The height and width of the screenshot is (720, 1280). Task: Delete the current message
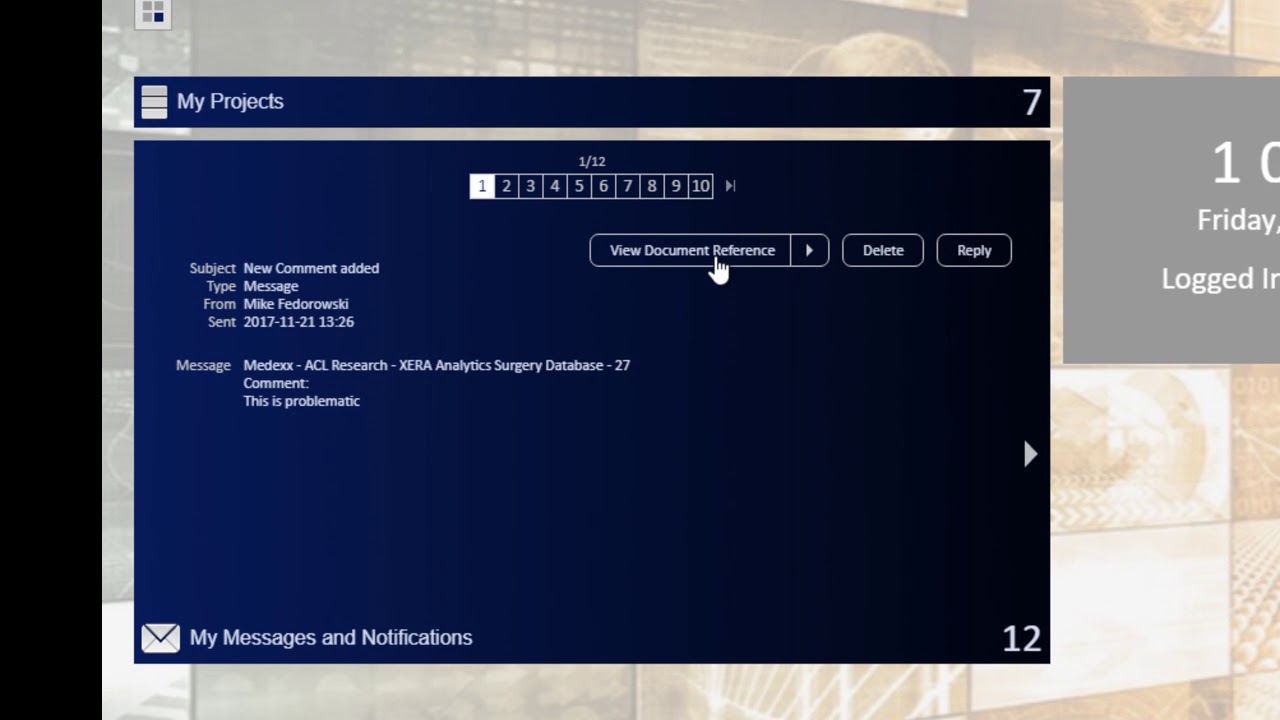(883, 250)
